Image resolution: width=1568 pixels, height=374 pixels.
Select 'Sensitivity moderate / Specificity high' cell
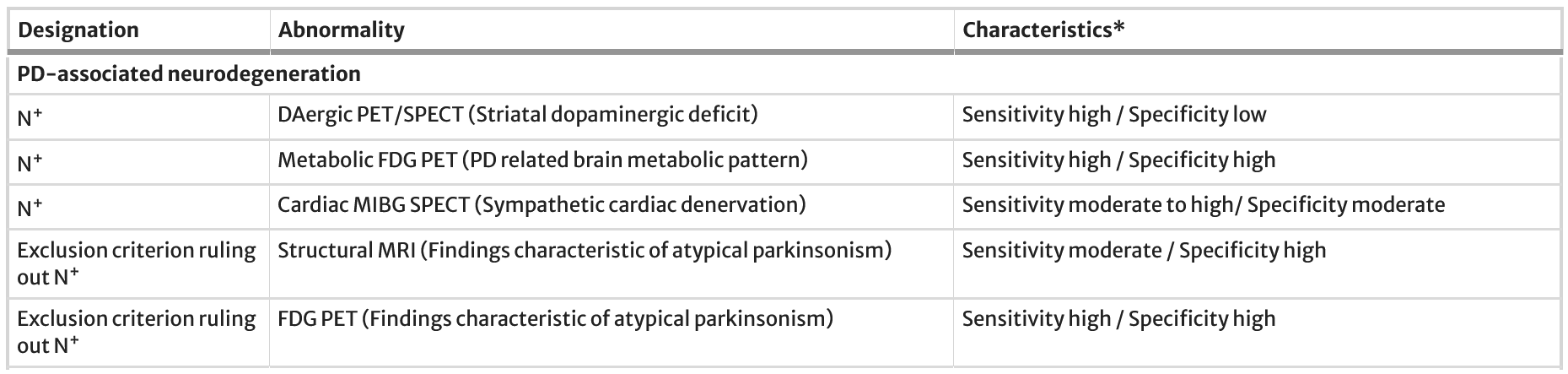tap(1144, 251)
